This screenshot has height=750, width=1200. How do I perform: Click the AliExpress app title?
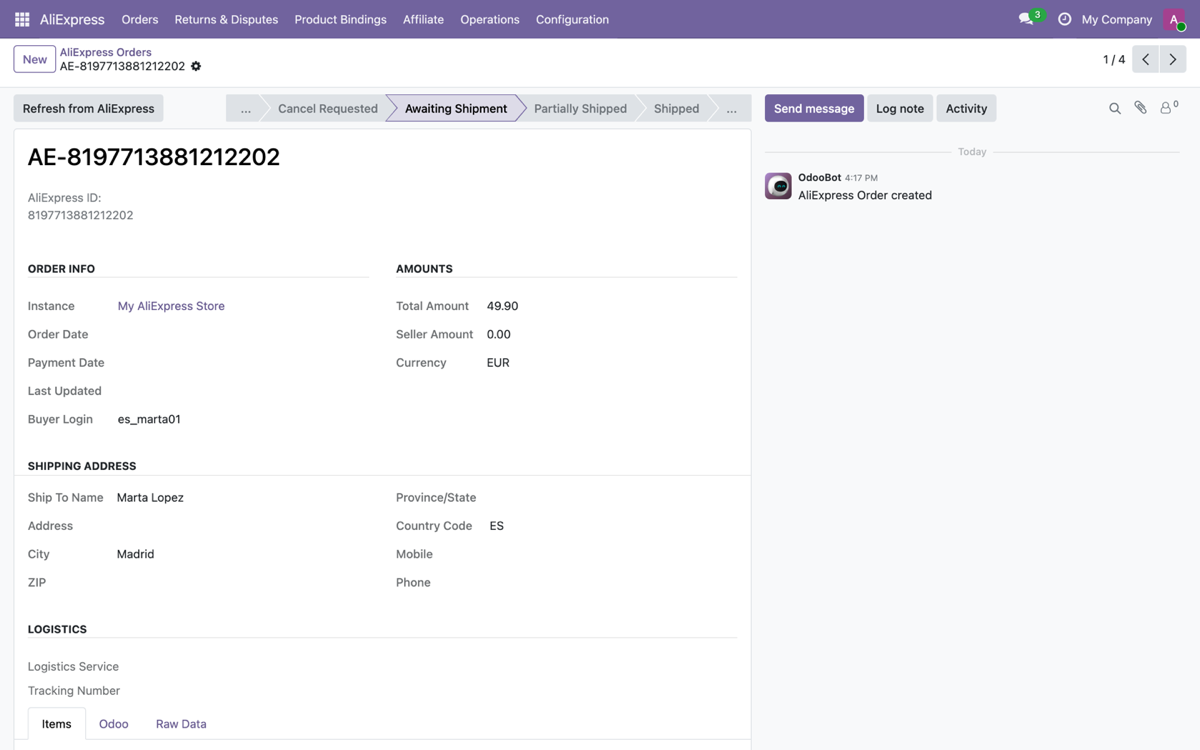tap(72, 19)
